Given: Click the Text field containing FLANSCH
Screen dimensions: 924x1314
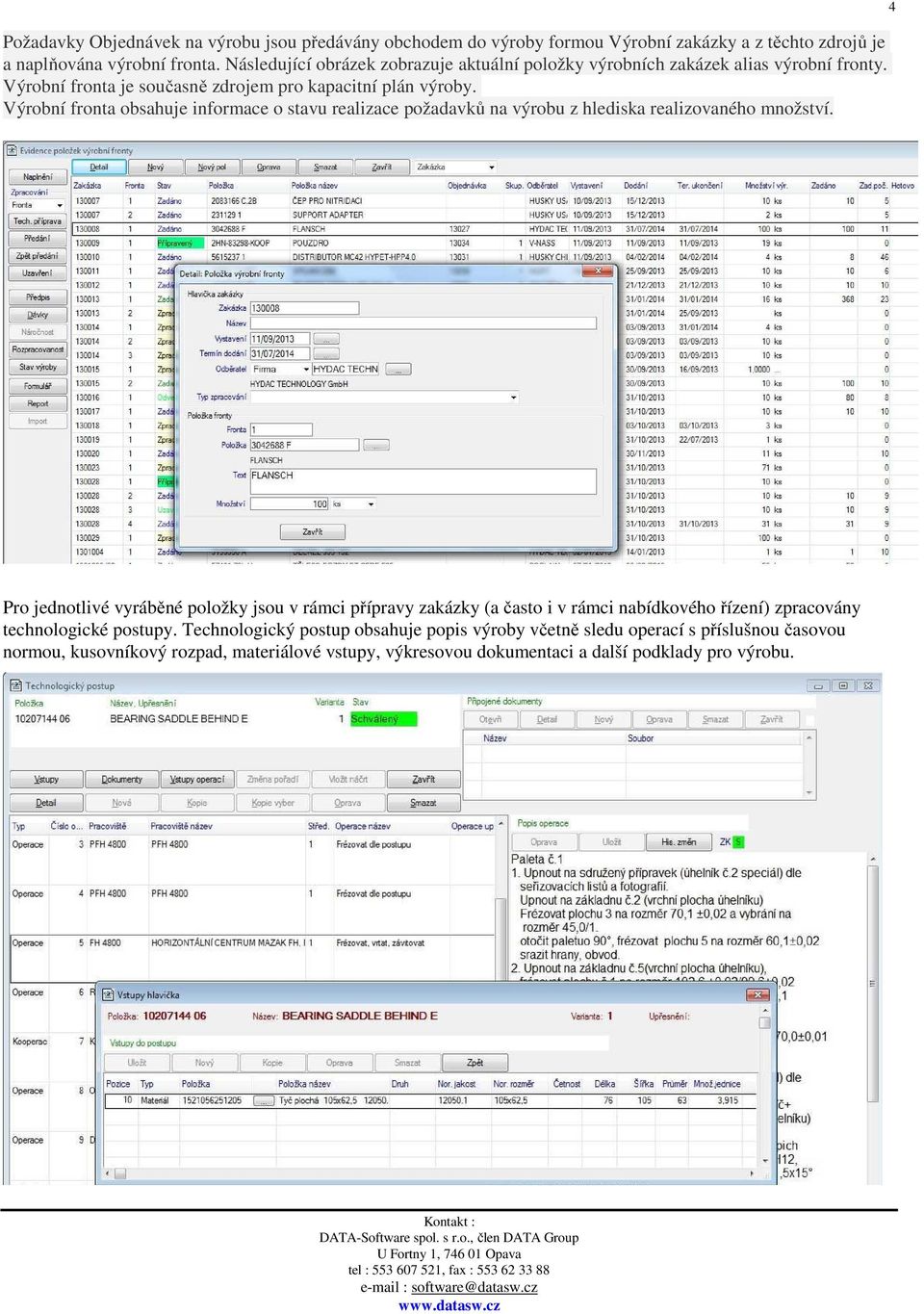Looking at the screenshot, I should pyautogui.click(x=423, y=481).
